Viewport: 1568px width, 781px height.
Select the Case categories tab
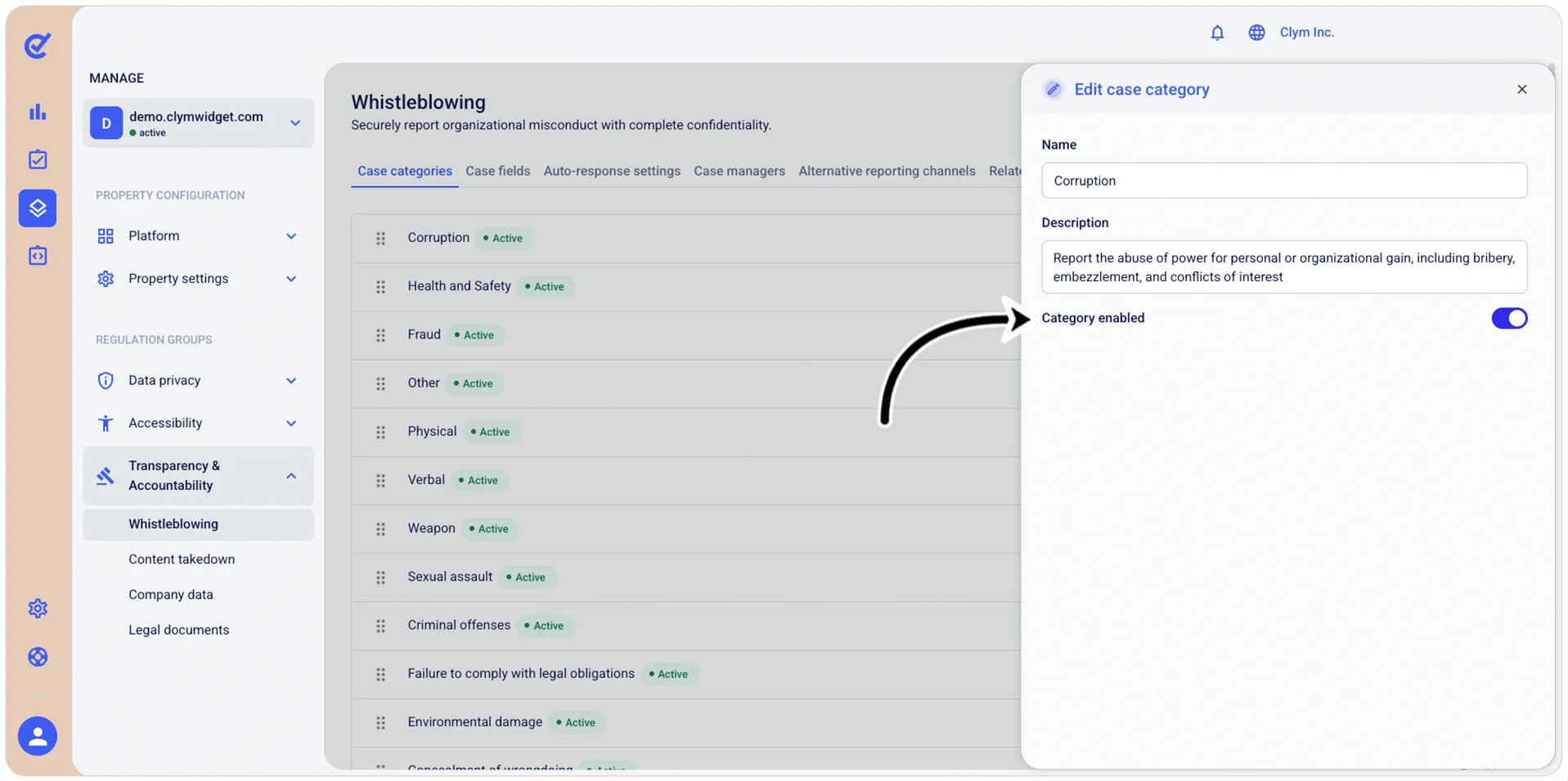click(405, 171)
